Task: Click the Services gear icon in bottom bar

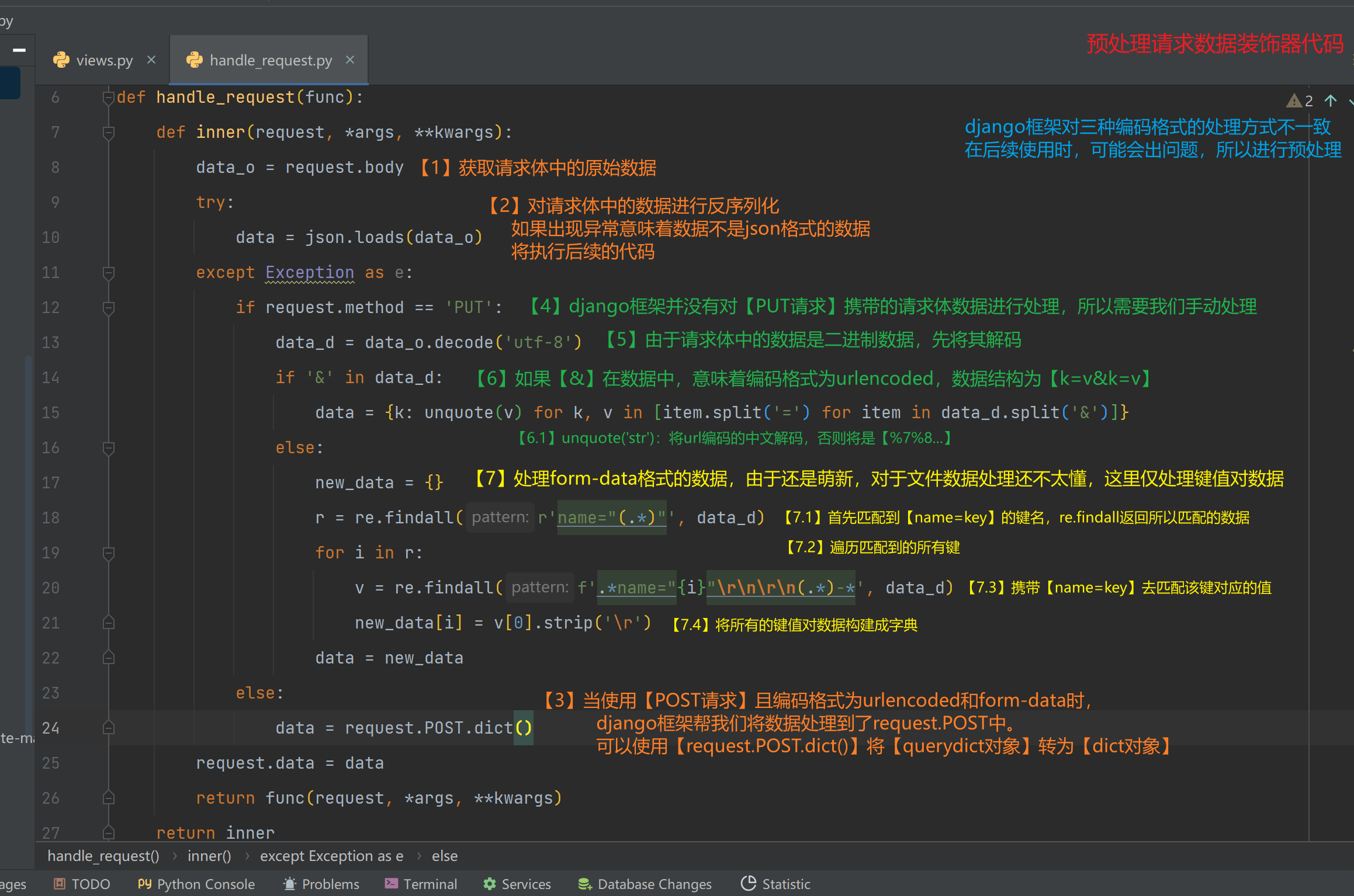Action: [x=490, y=884]
